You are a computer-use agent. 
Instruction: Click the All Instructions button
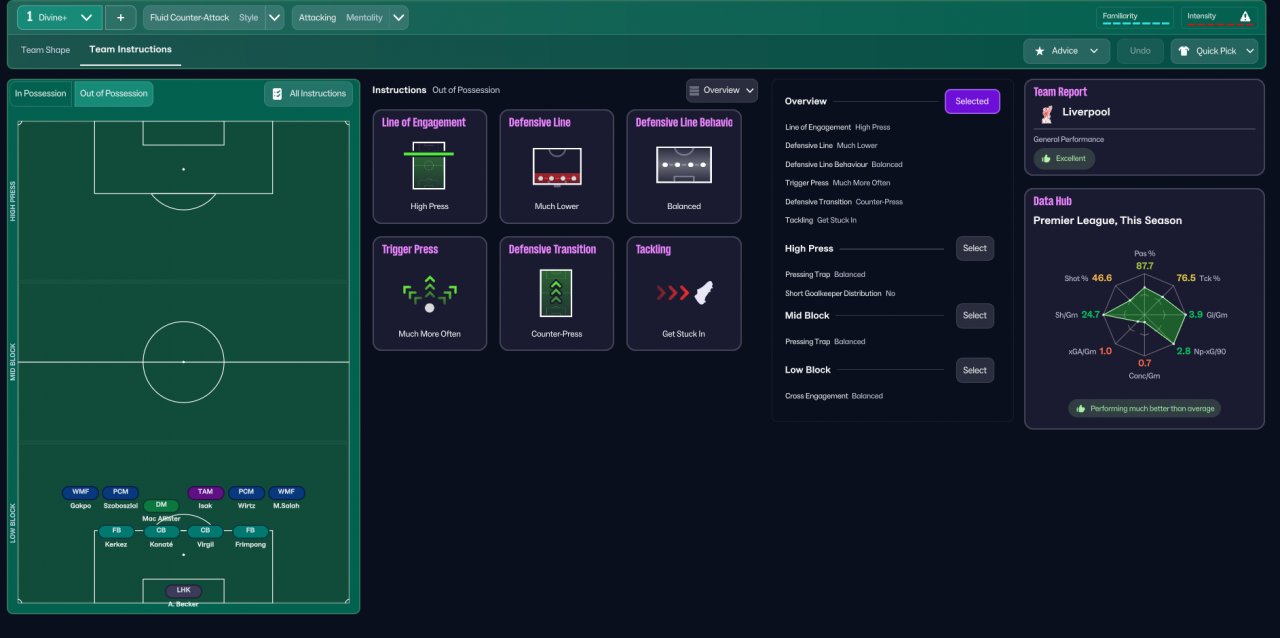308,93
